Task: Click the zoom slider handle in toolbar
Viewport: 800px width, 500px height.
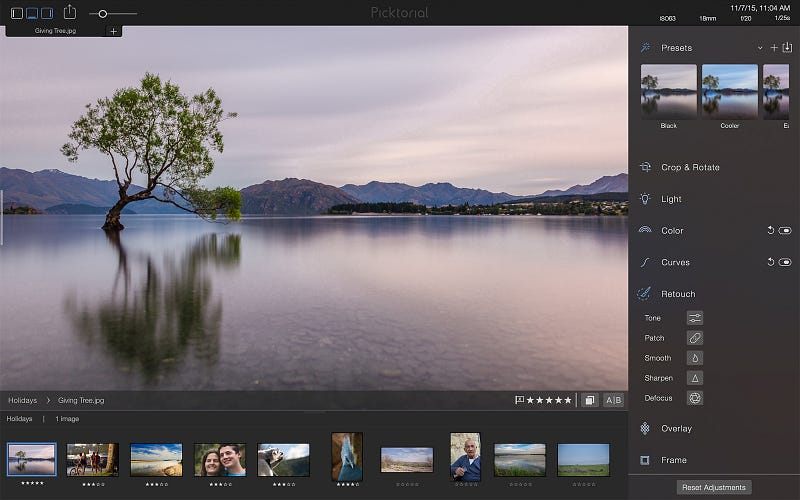Action: tap(103, 14)
